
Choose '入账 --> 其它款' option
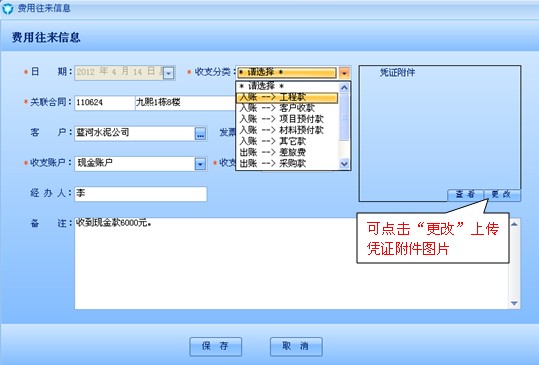pos(287,141)
